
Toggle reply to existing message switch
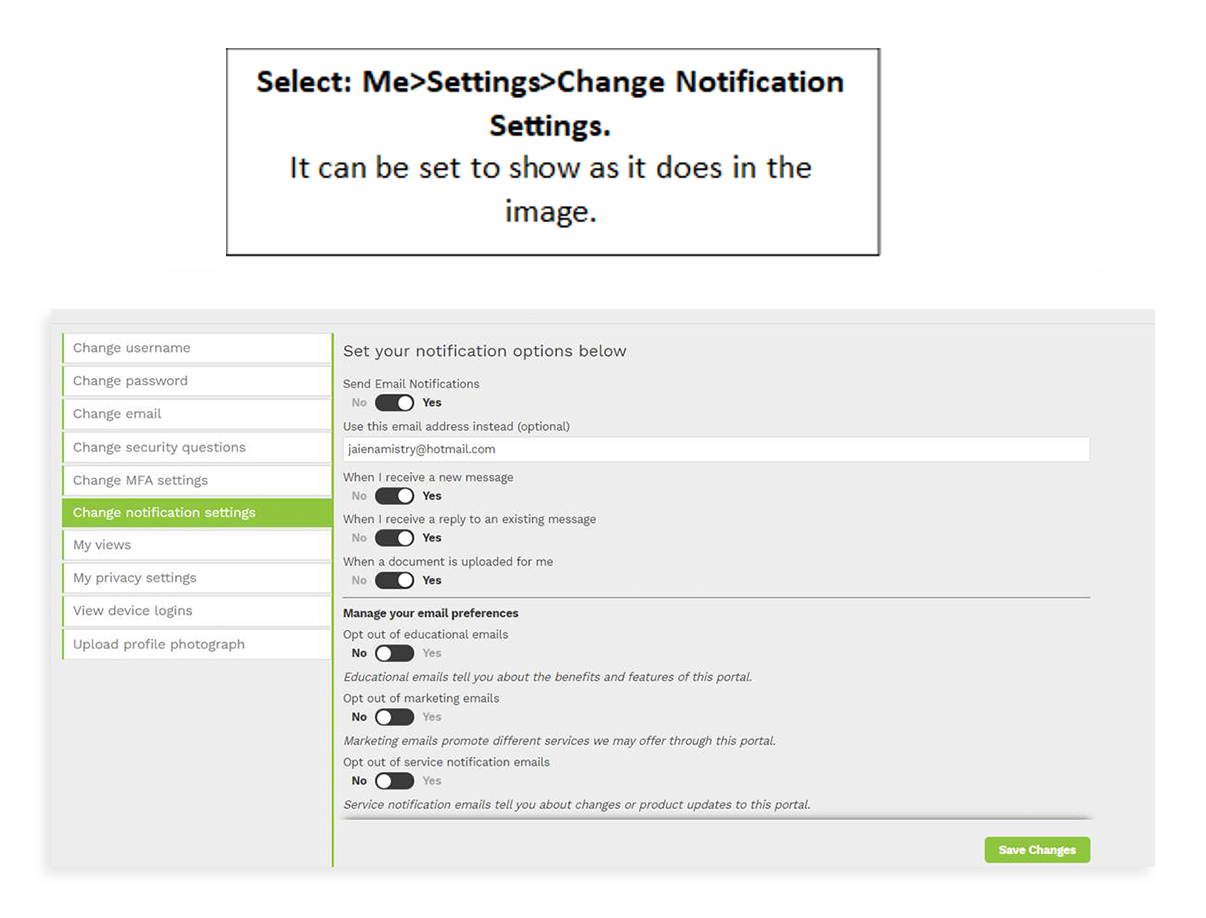pos(394,538)
